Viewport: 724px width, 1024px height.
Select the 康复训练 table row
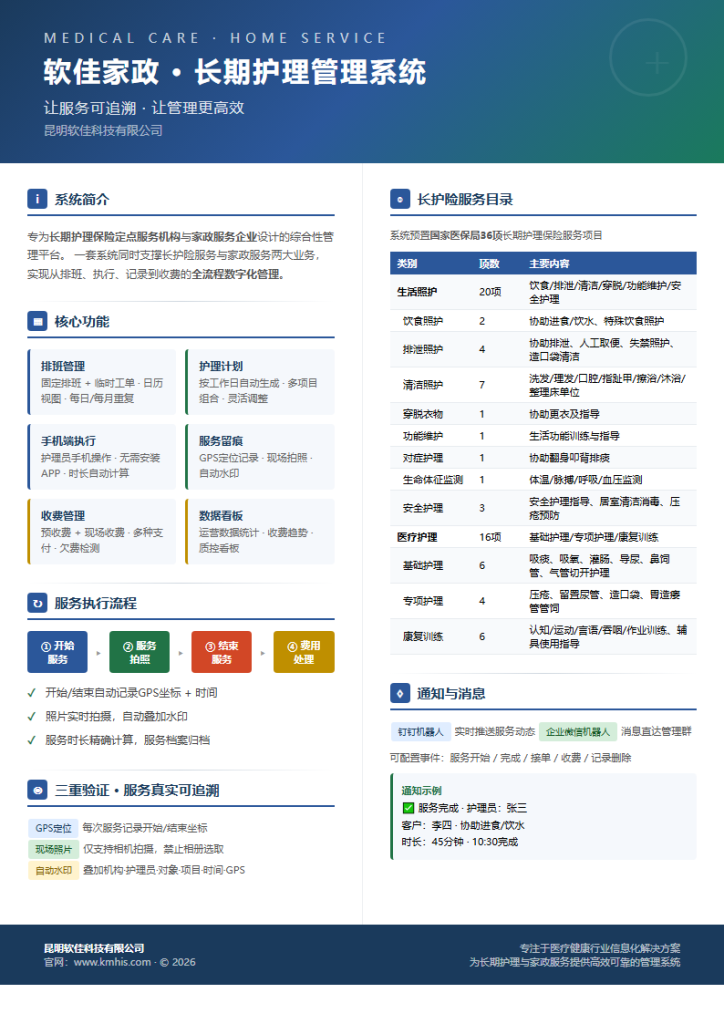(x=543, y=636)
